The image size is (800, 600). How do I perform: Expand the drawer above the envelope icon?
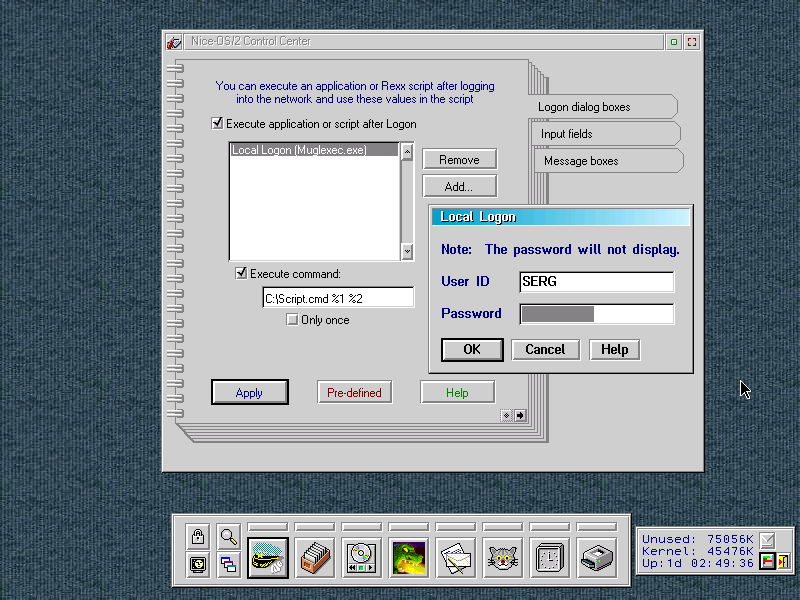[x=456, y=527]
